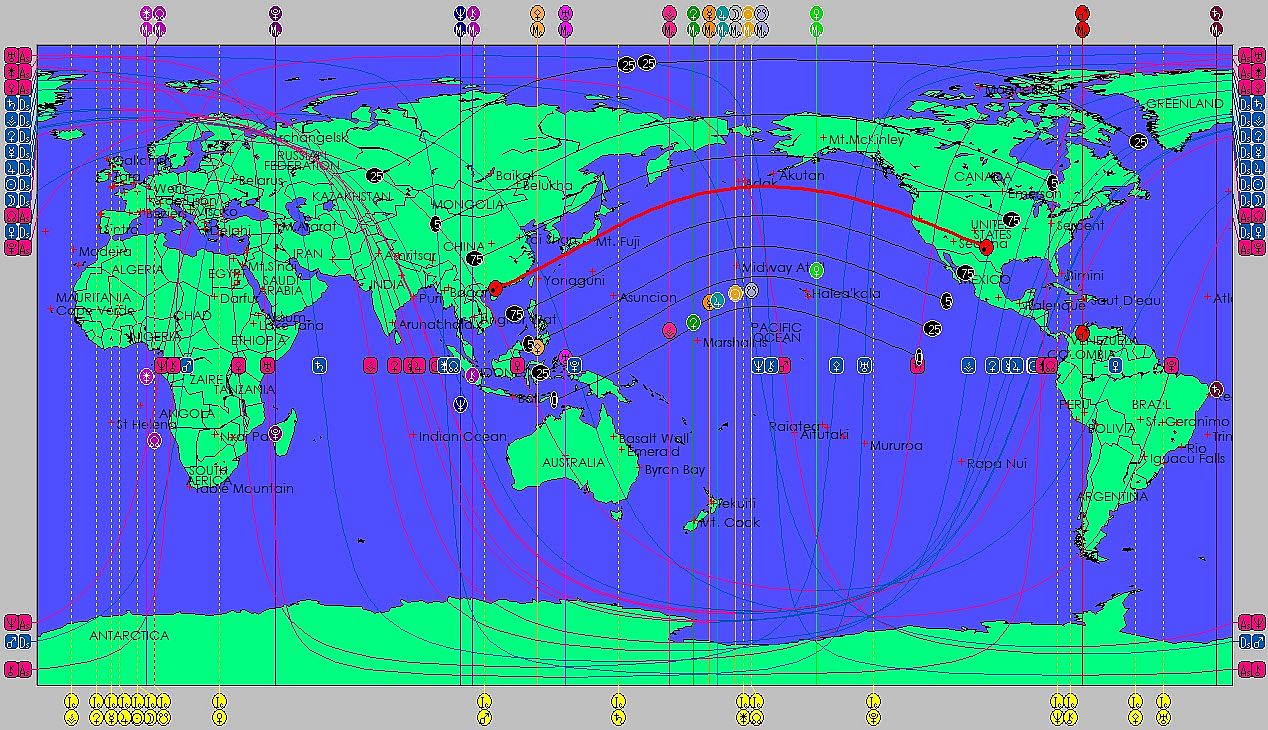
Task: Select the Mururoa place label
Action: (896, 445)
